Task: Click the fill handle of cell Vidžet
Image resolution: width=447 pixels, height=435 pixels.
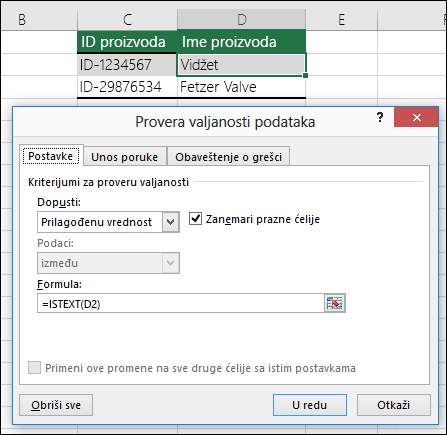Action: [x=305, y=76]
